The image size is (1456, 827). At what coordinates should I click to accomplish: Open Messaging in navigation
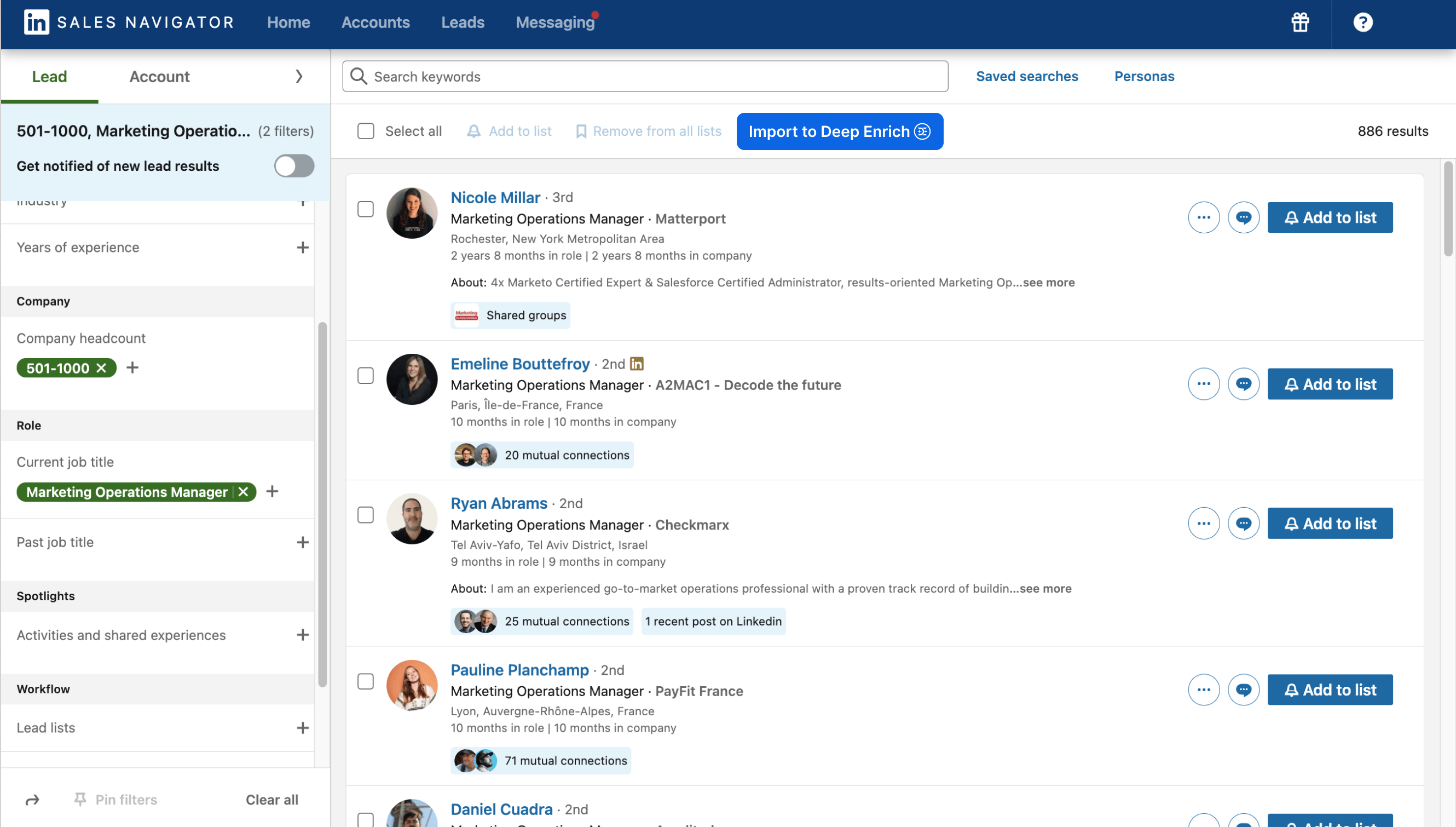click(x=554, y=22)
